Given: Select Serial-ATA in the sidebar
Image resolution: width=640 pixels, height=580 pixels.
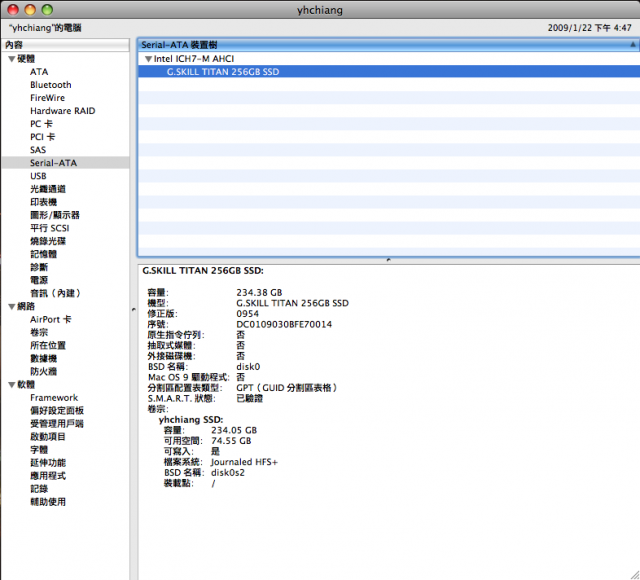Looking at the screenshot, I should (65, 163).
